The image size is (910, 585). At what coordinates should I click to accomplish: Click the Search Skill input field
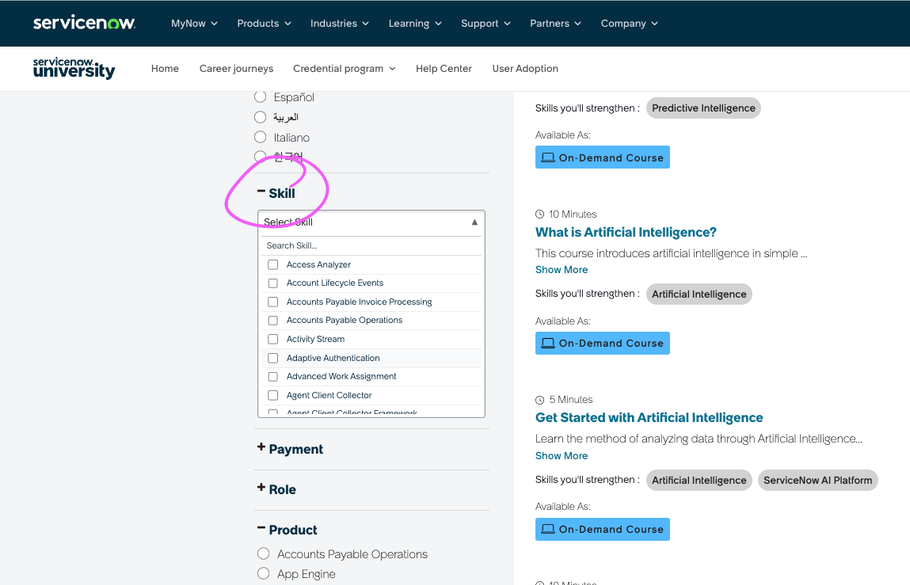[x=371, y=246]
